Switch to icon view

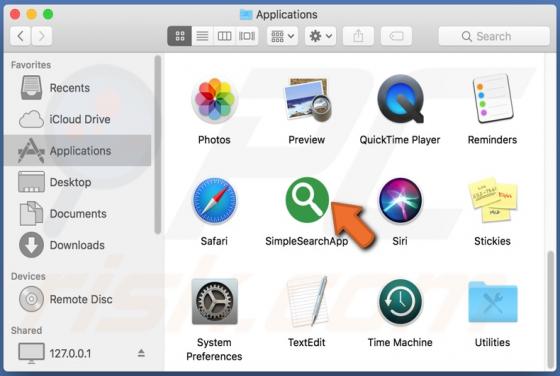point(180,36)
